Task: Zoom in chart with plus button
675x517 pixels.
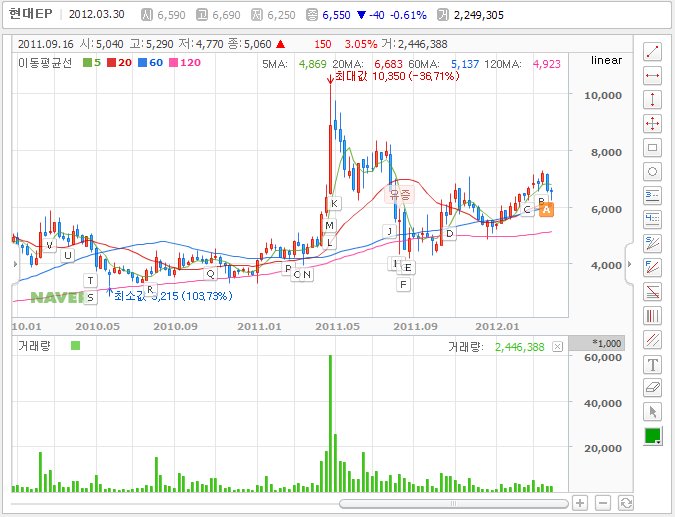Action: click(x=580, y=503)
